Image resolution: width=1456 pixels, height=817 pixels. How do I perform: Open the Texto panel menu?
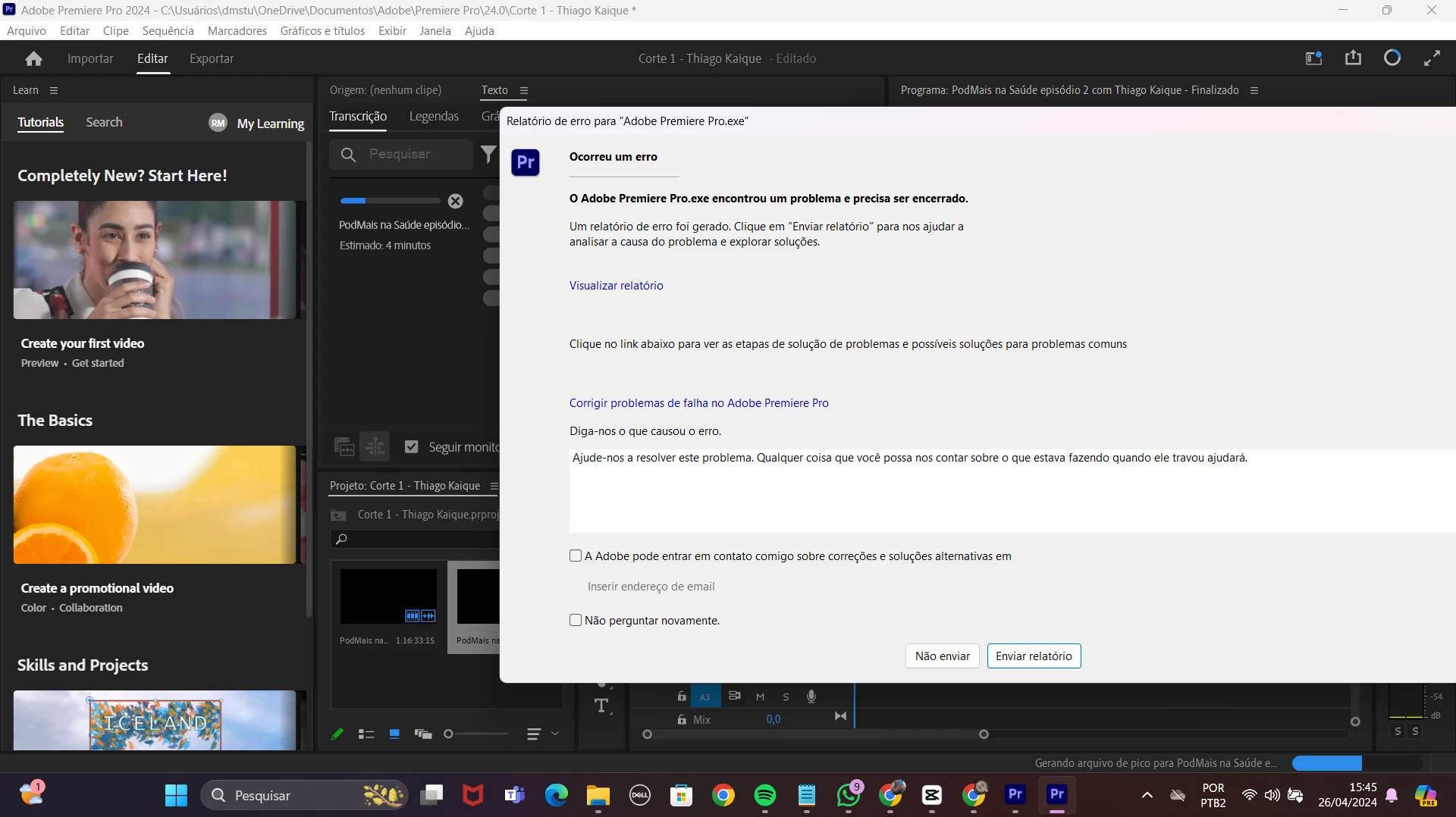point(524,90)
